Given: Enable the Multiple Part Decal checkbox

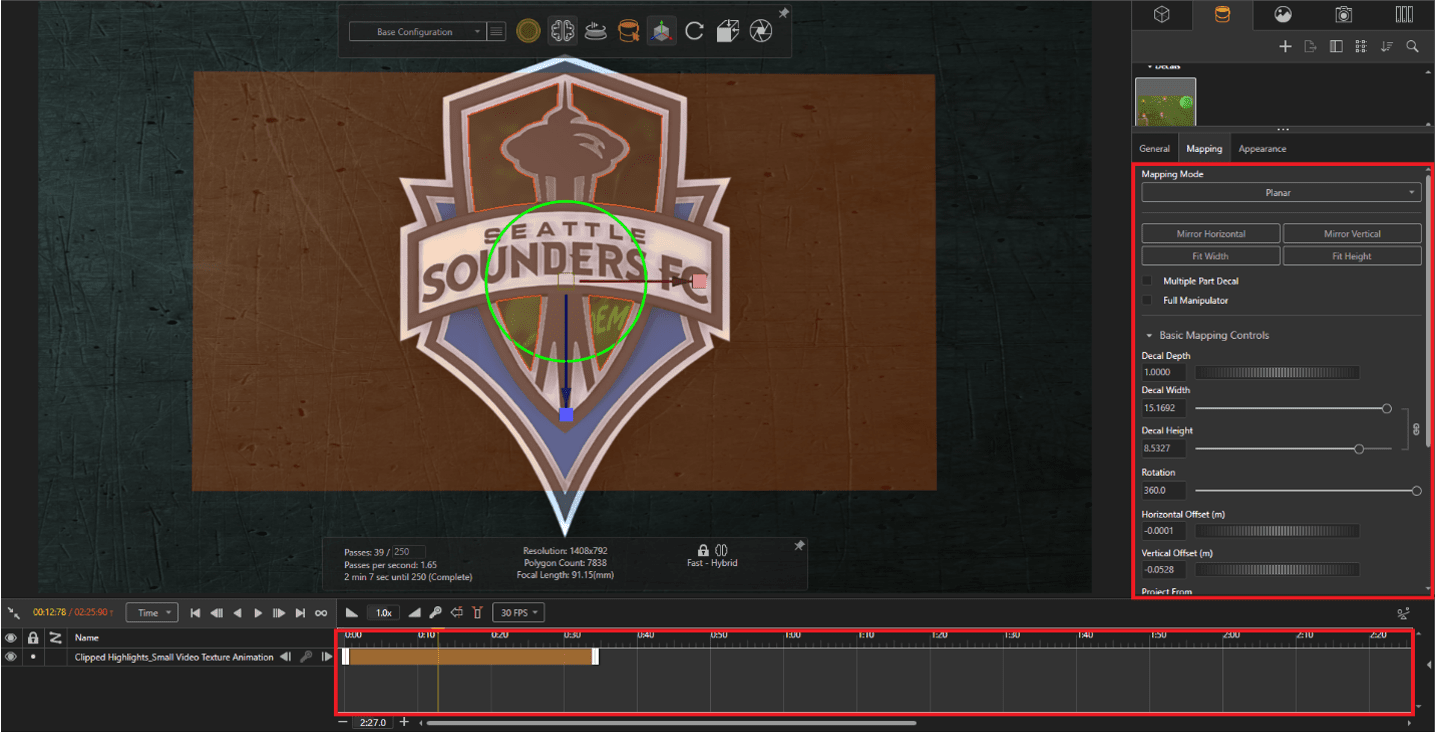Looking at the screenshot, I should coord(1147,281).
